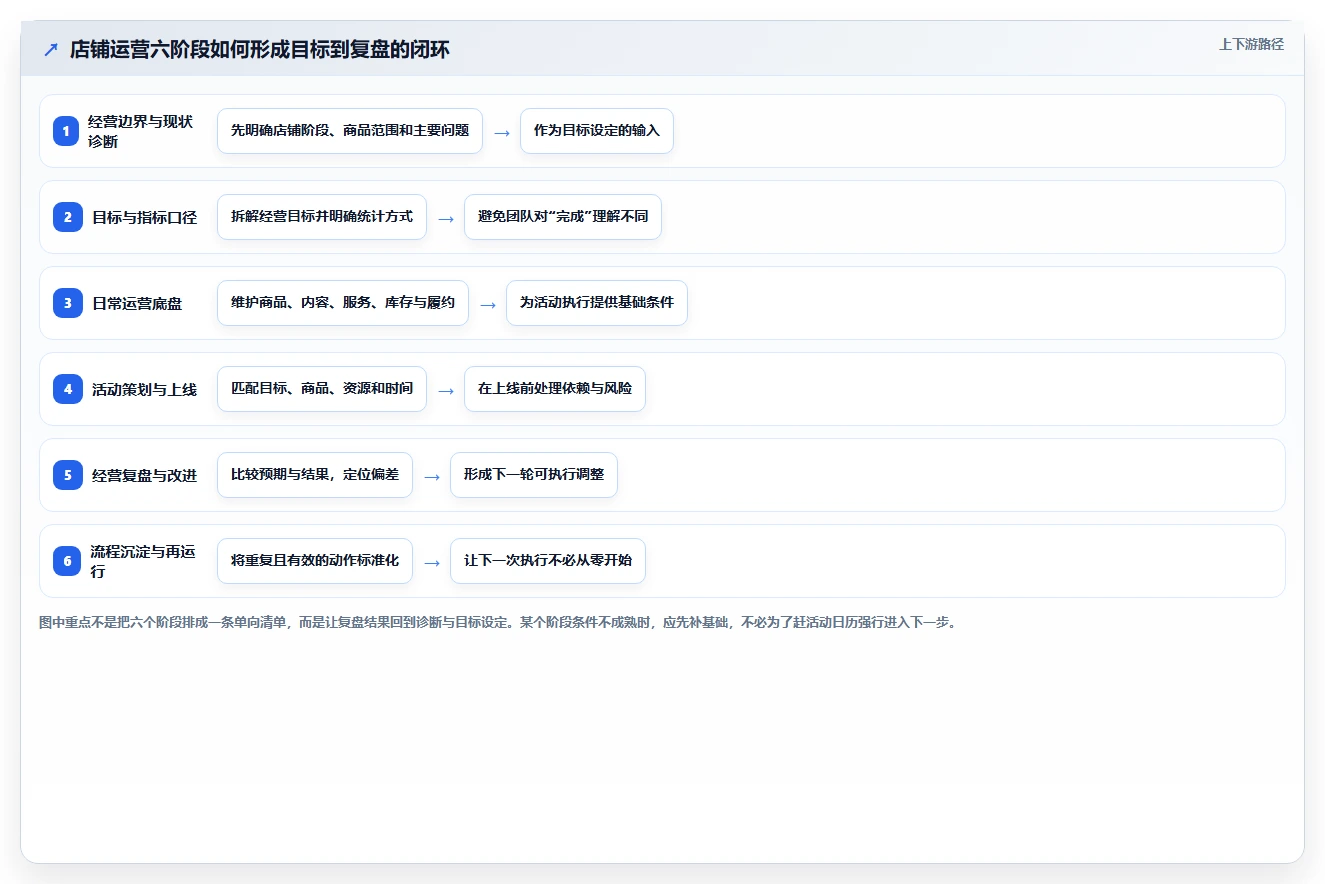1325x884 pixels.
Task: Select stage label 日常运营底盘
Action: [x=138, y=303]
